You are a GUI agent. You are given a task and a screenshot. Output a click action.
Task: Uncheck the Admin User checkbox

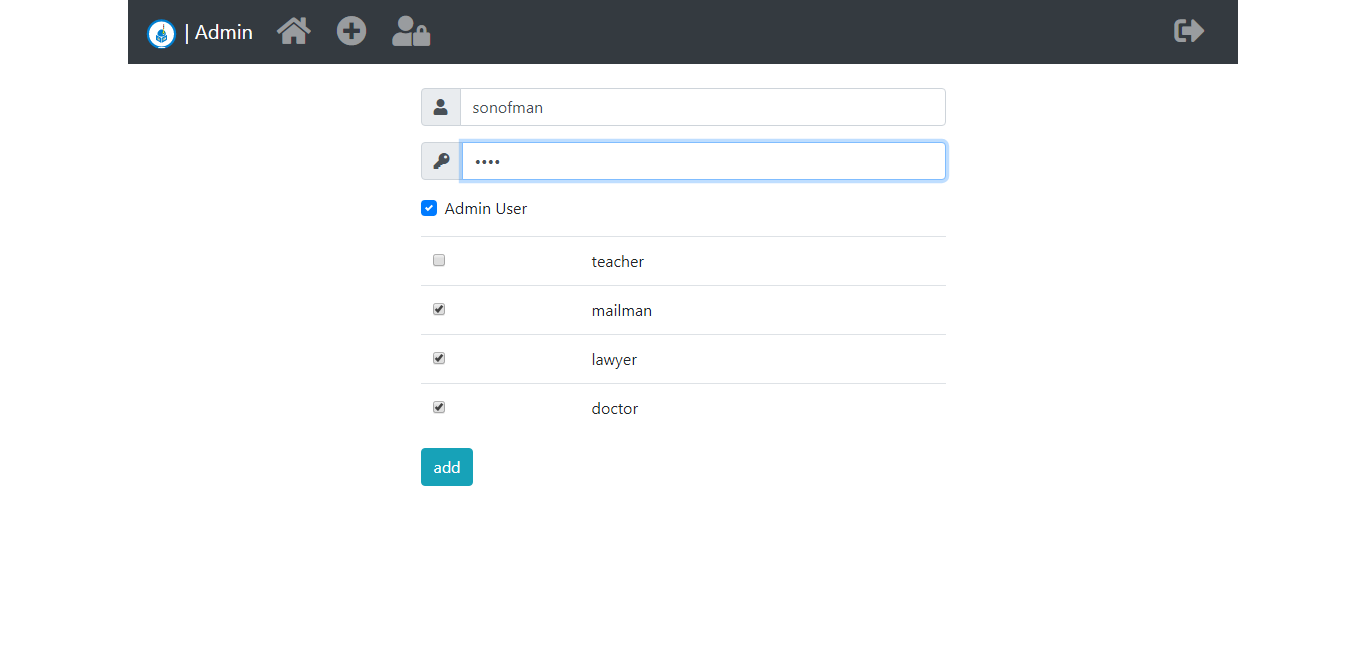(x=429, y=208)
